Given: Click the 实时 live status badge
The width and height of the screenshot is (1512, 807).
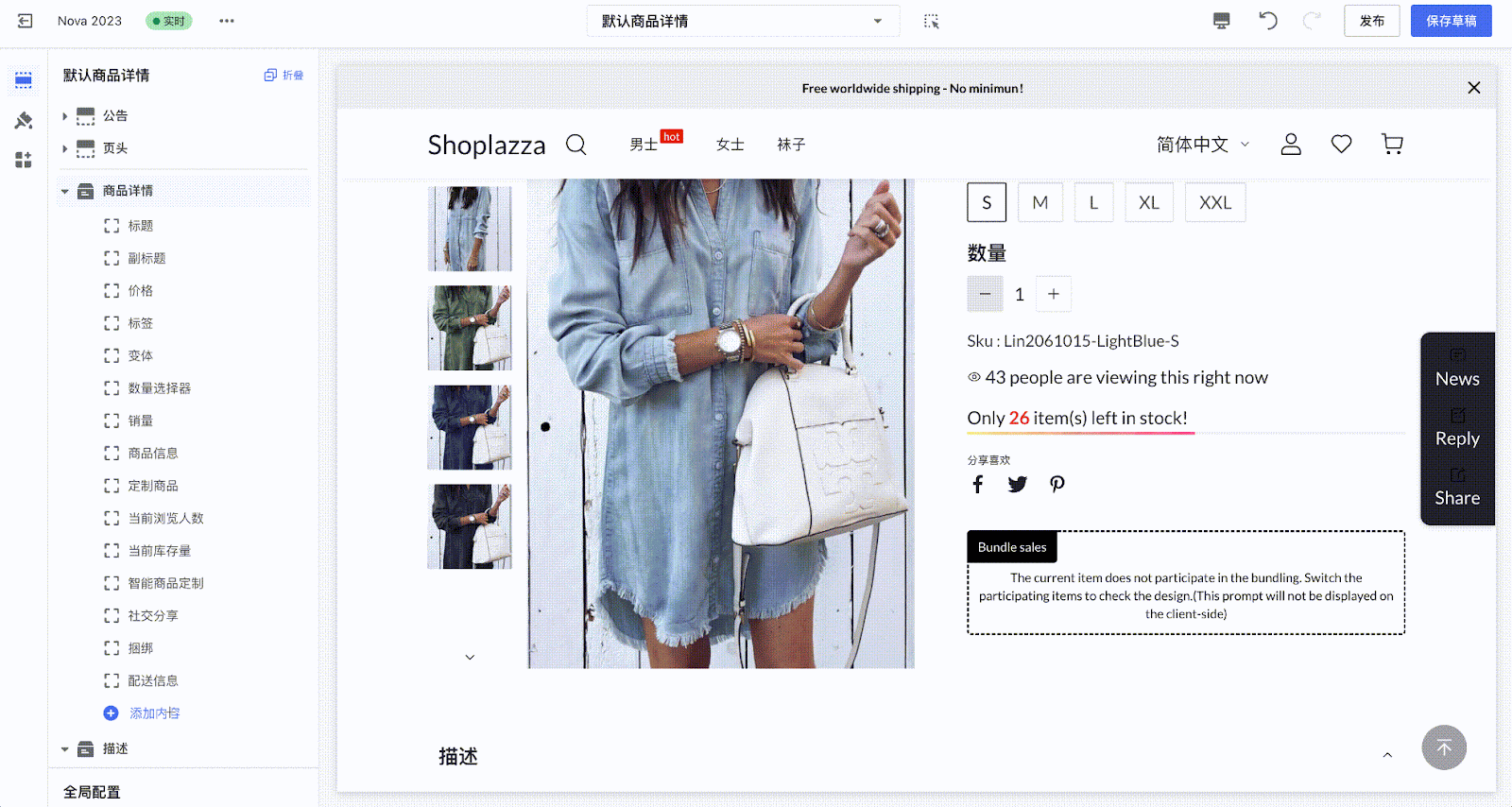Looking at the screenshot, I should (x=169, y=21).
